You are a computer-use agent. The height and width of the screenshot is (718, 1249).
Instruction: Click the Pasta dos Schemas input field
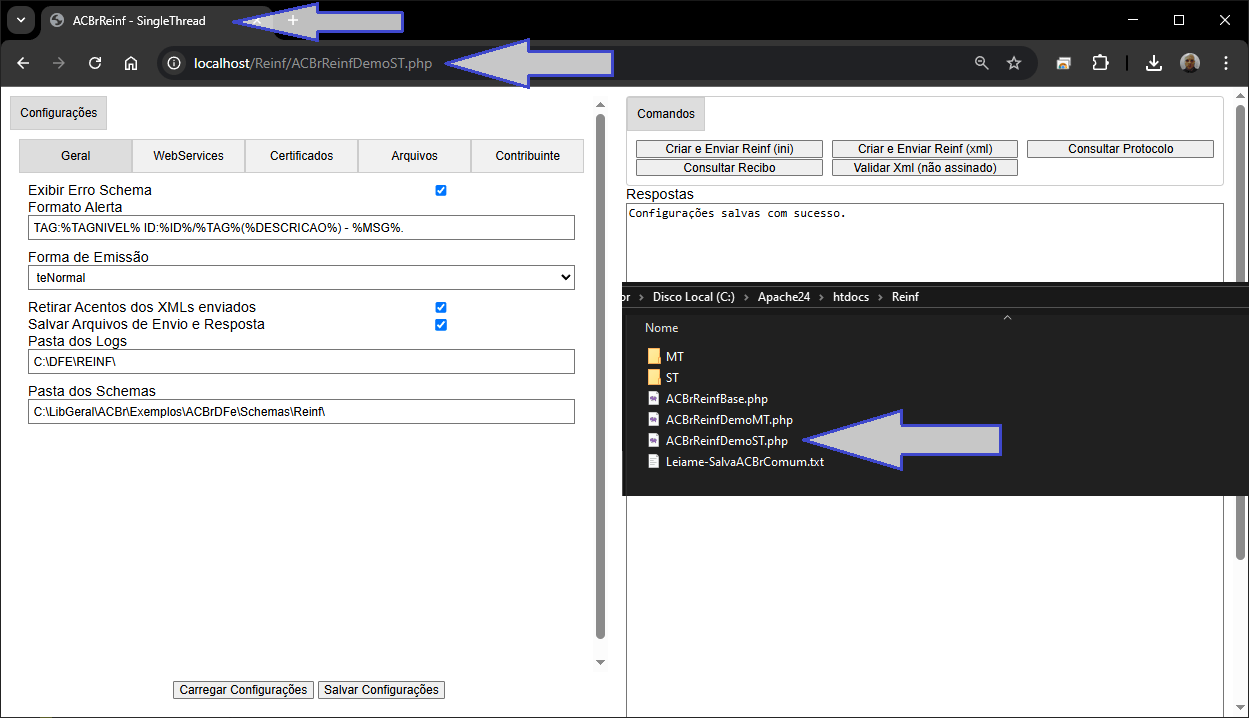coord(301,411)
